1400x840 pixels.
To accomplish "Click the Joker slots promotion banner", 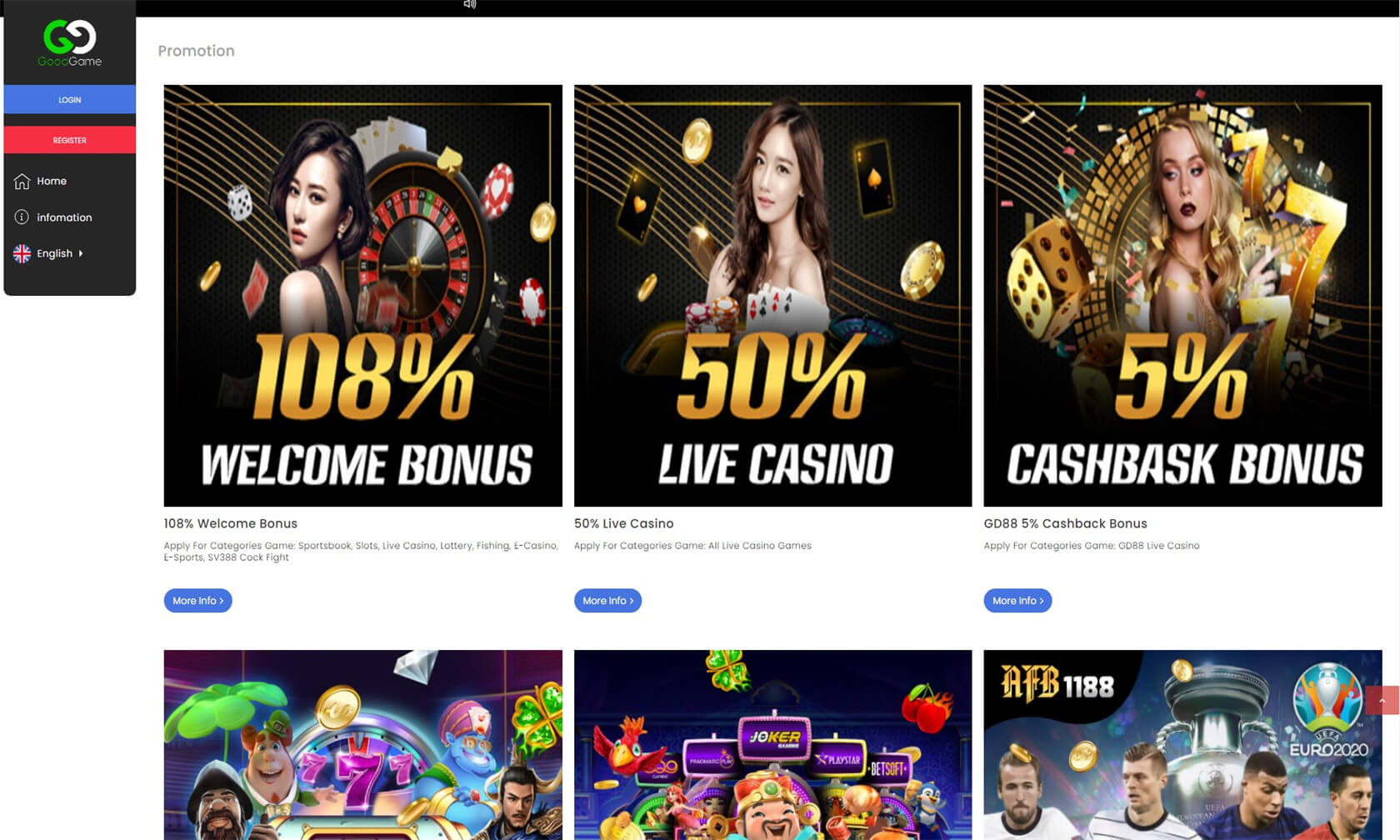I will coord(772,745).
